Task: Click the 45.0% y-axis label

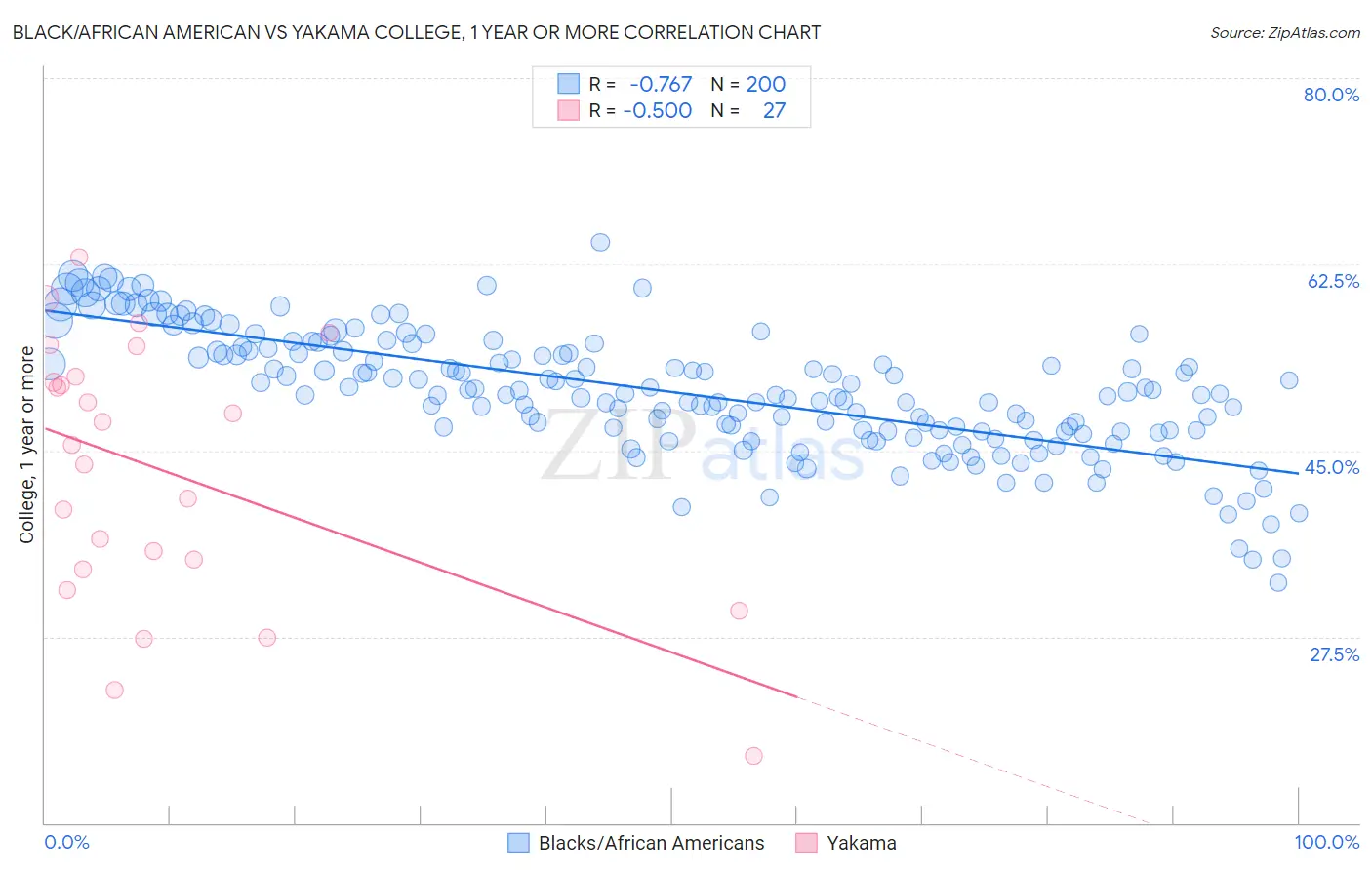Action: pos(1332,467)
